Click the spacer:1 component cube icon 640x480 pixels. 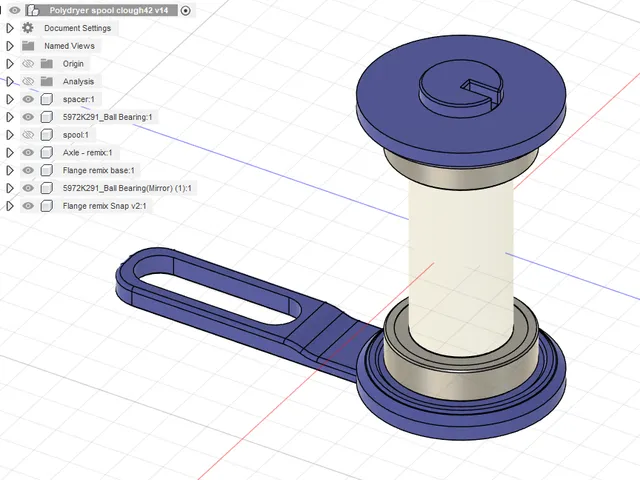[x=47, y=99]
